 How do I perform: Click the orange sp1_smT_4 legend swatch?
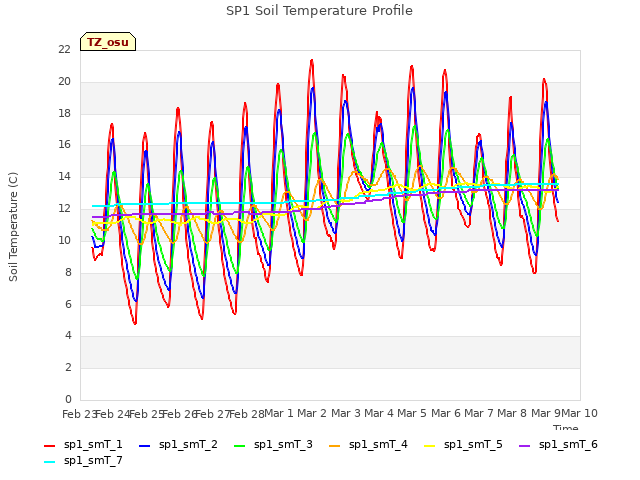(334, 446)
